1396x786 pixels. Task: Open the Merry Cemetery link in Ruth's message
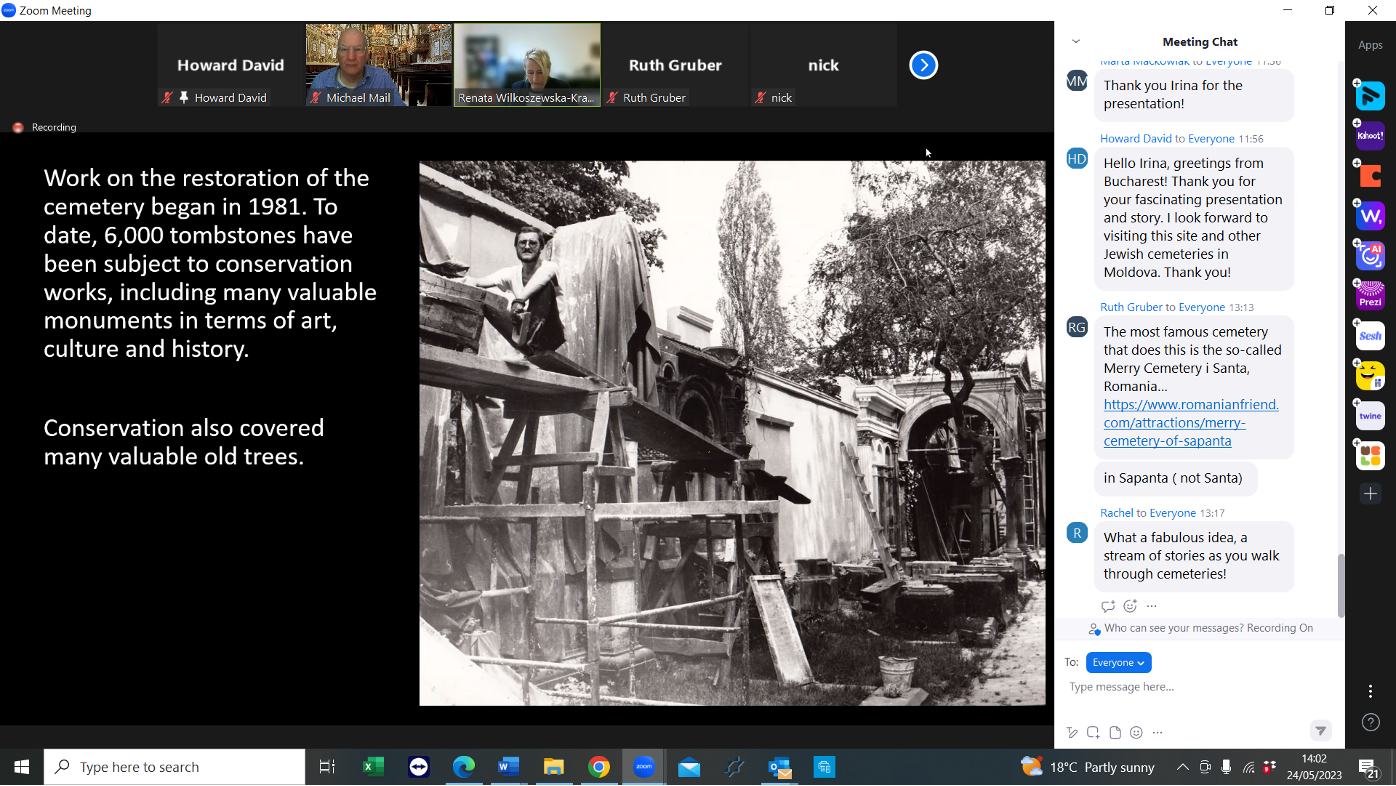[x=1190, y=422]
